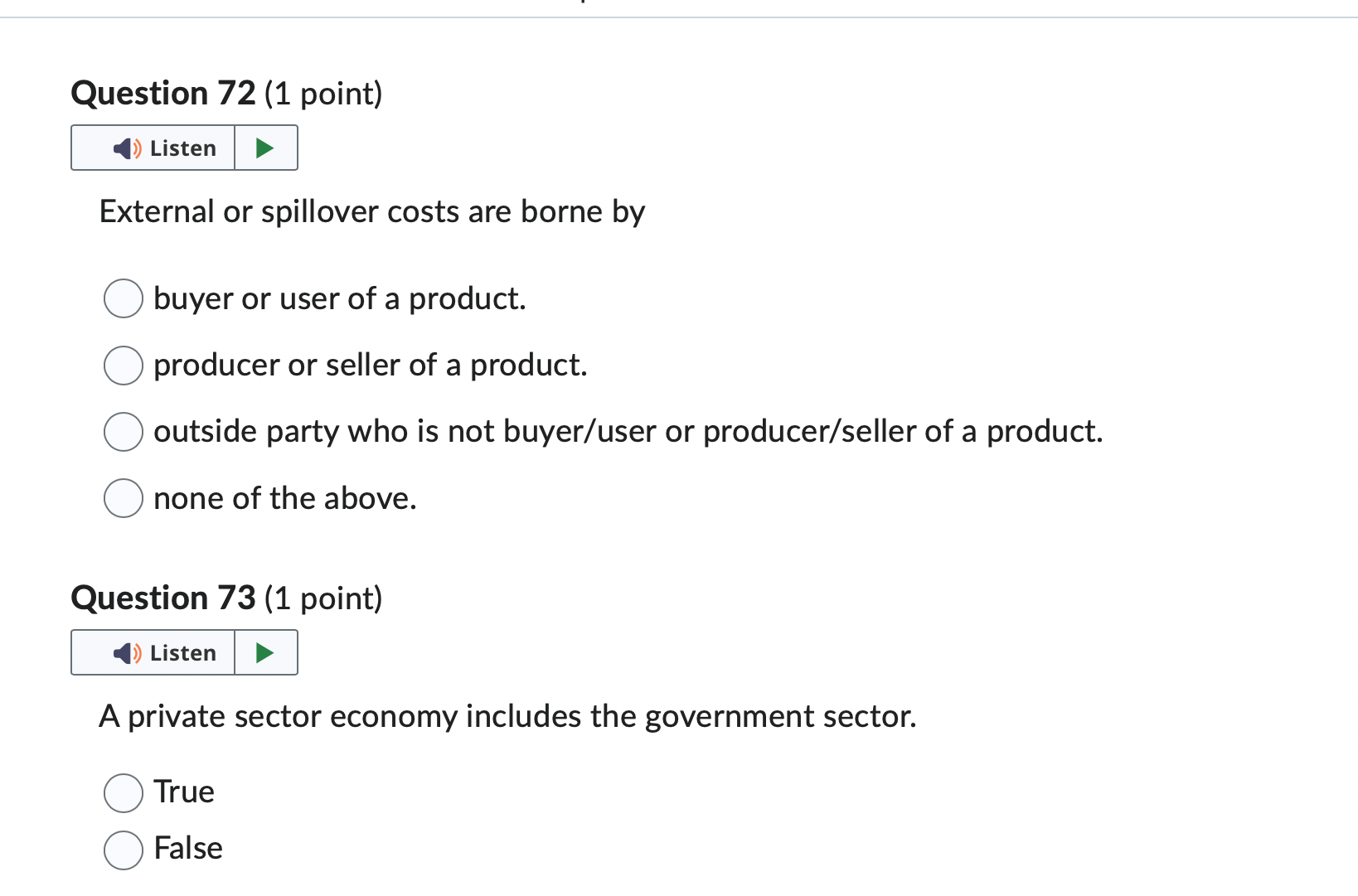The height and width of the screenshot is (896, 1358).
Task: Click the Question 72 heading
Action: [x=225, y=93]
